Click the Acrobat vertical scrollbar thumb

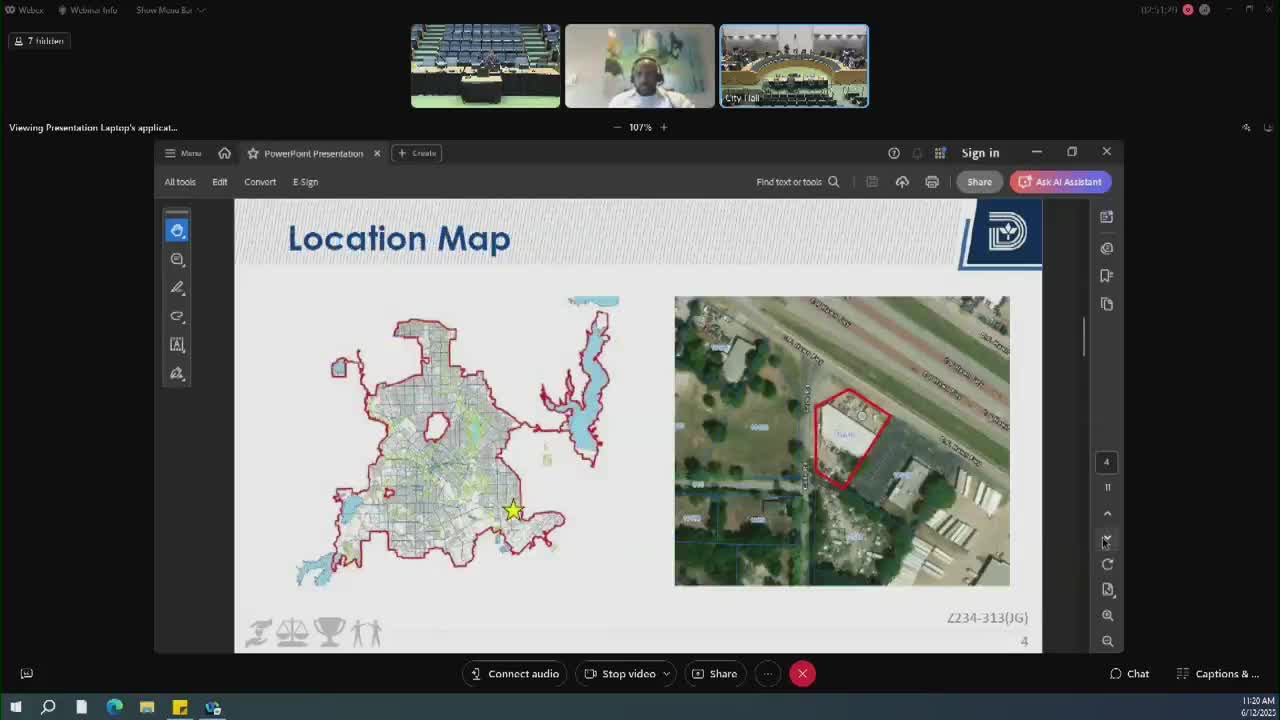click(1084, 337)
